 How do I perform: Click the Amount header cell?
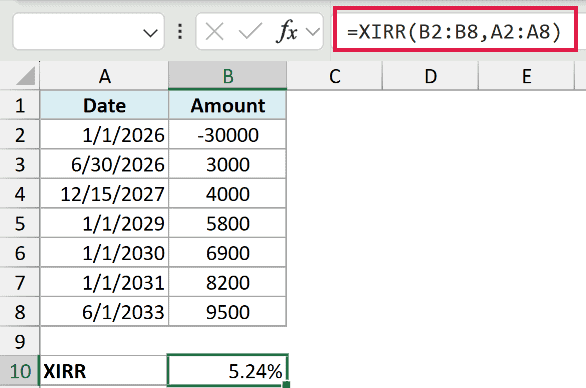228,105
